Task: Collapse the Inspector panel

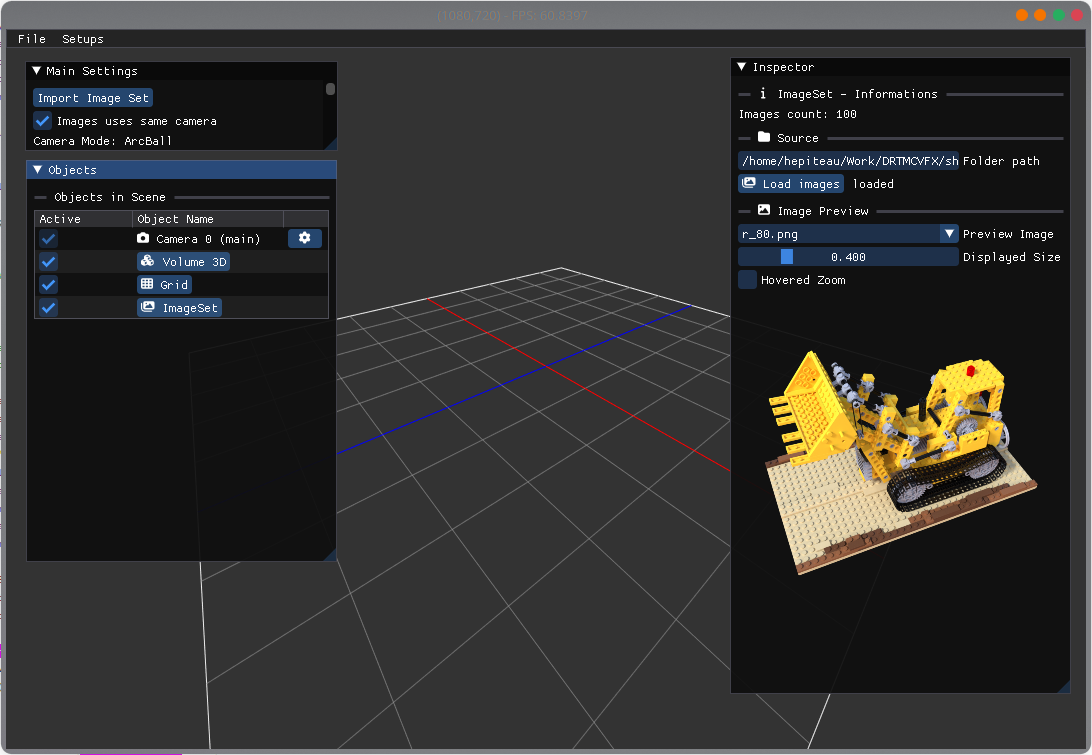Action: pyautogui.click(x=742, y=67)
